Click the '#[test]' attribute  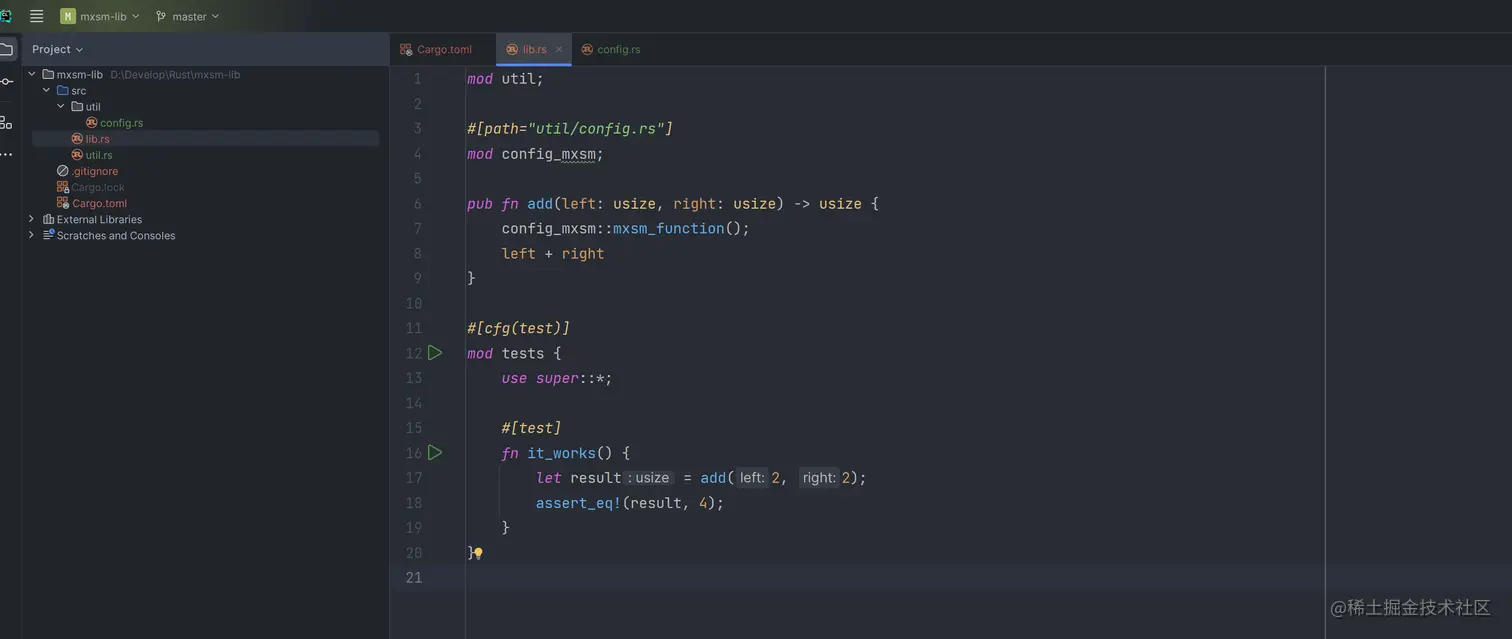point(531,428)
